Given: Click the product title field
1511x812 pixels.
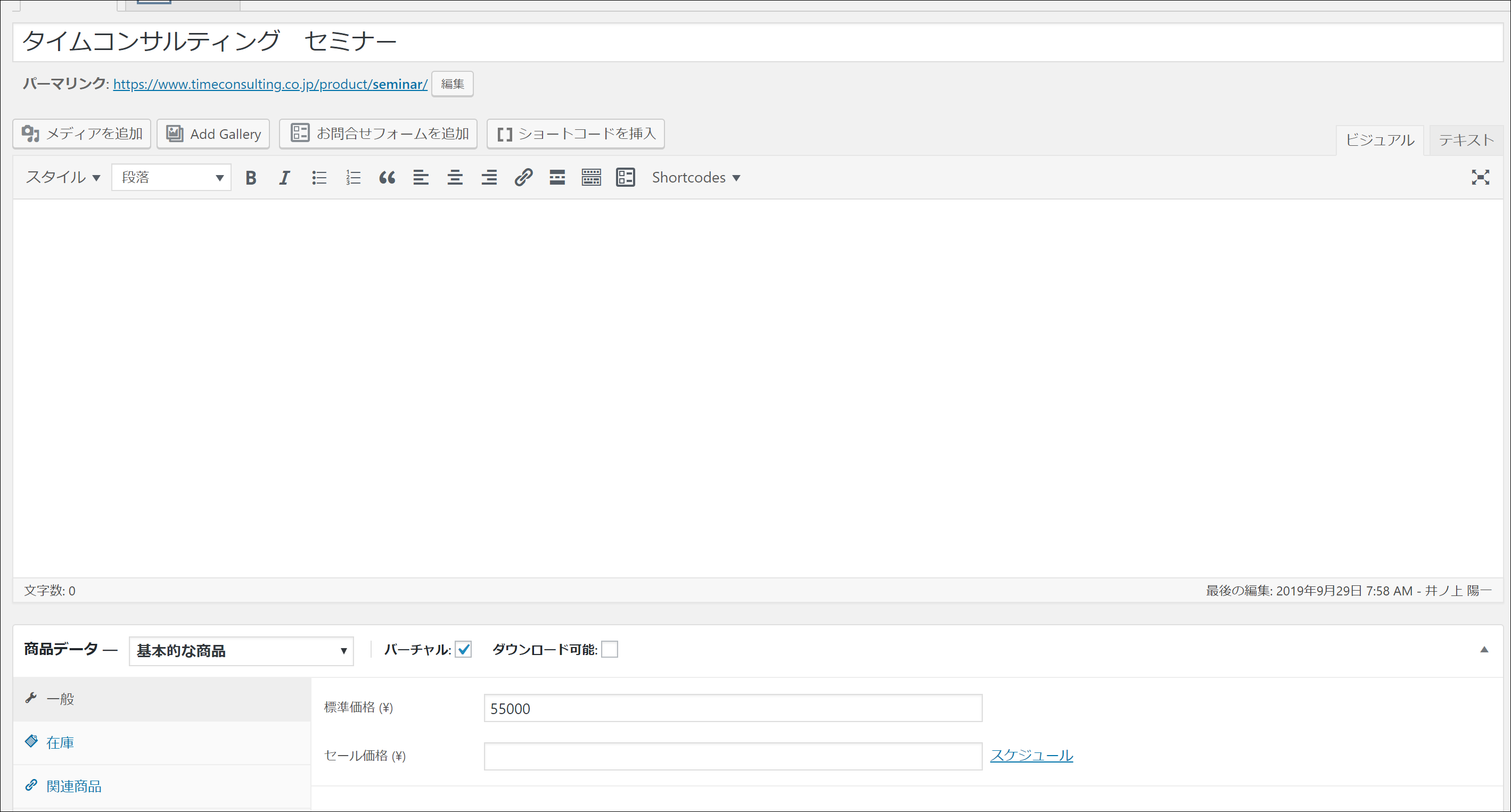Looking at the screenshot, I should pyautogui.click(x=758, y=42).
